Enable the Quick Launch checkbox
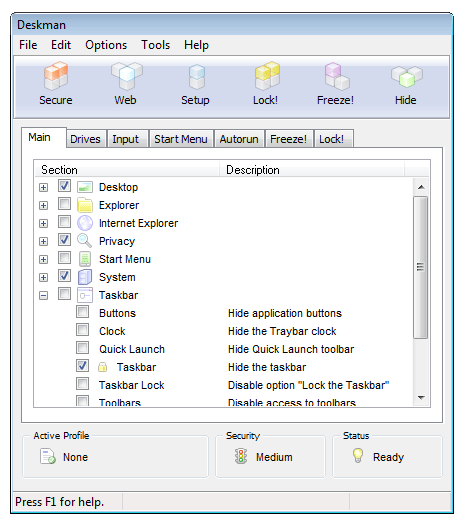 82,348
